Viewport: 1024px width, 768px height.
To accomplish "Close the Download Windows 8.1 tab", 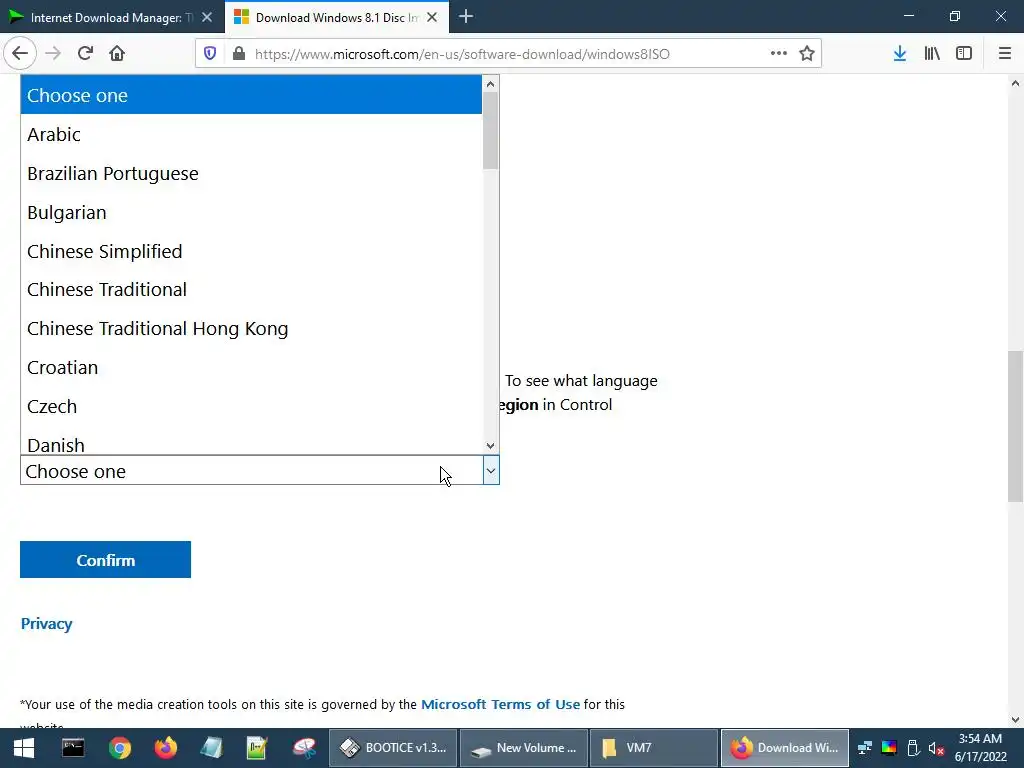I will click(432, 18).
